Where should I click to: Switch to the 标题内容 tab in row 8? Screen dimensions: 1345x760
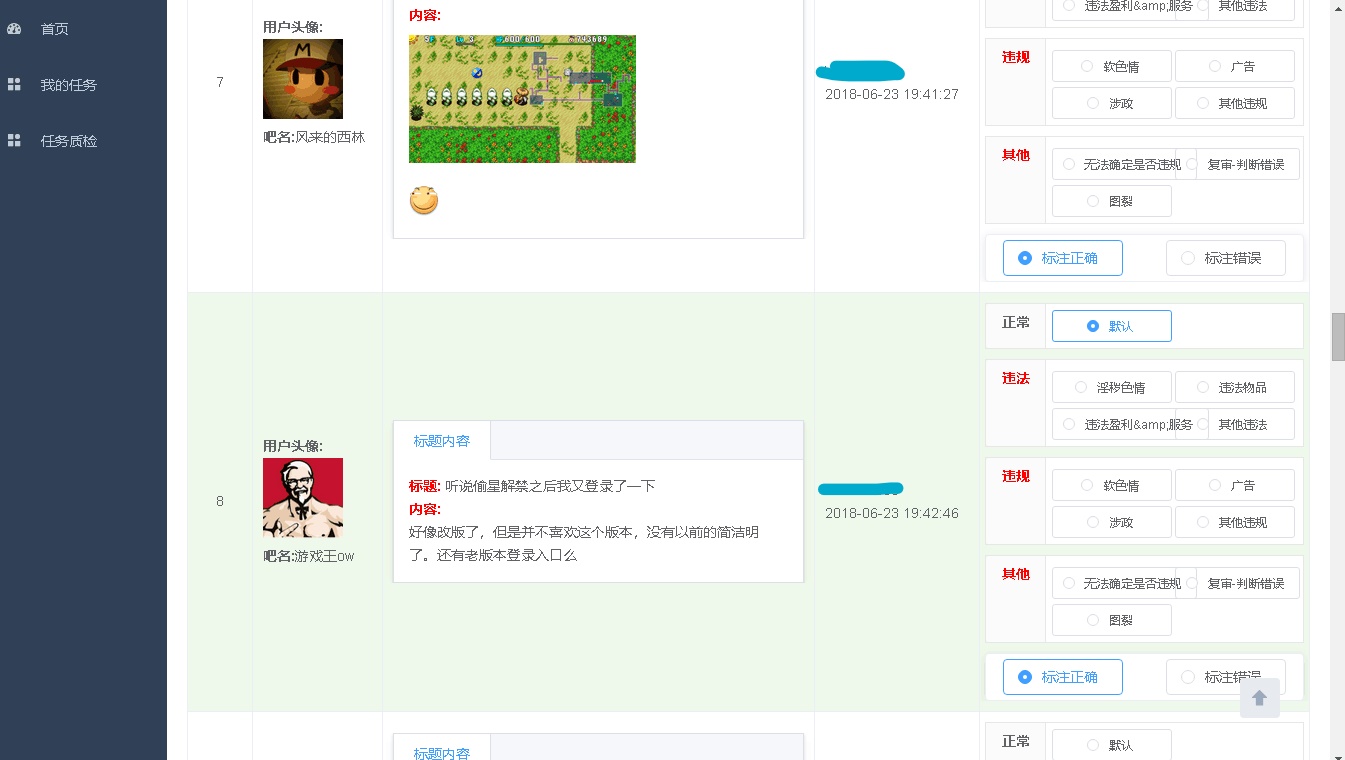[x=441, y=440]
